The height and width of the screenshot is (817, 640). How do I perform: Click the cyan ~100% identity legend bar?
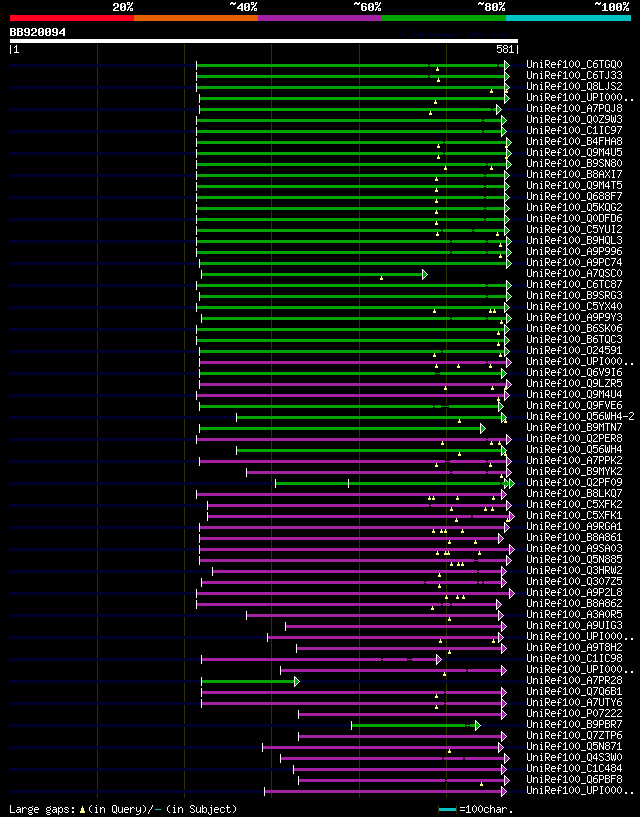[x=569, y=18]
